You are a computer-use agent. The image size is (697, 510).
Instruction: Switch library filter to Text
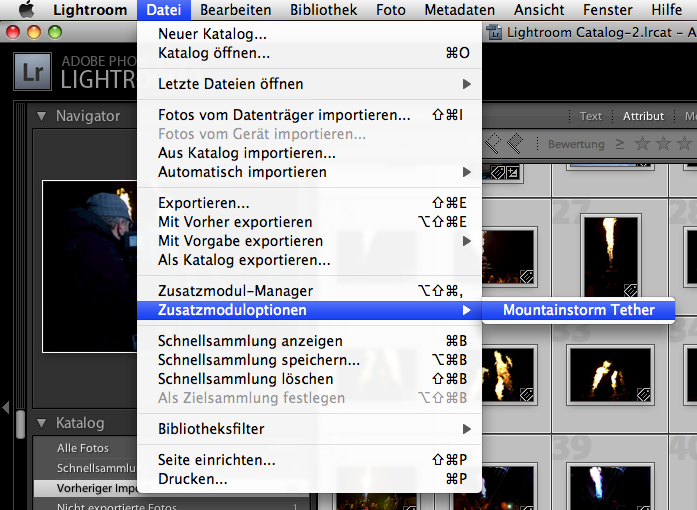(590, 116)
